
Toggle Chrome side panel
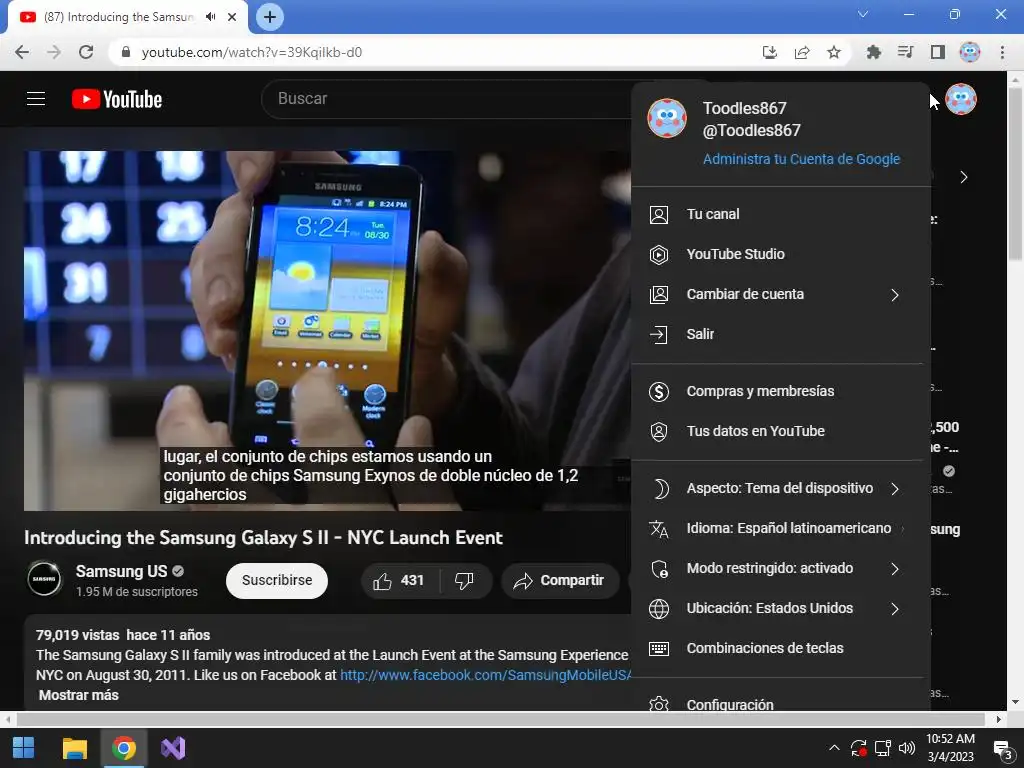tap(938, 52)
